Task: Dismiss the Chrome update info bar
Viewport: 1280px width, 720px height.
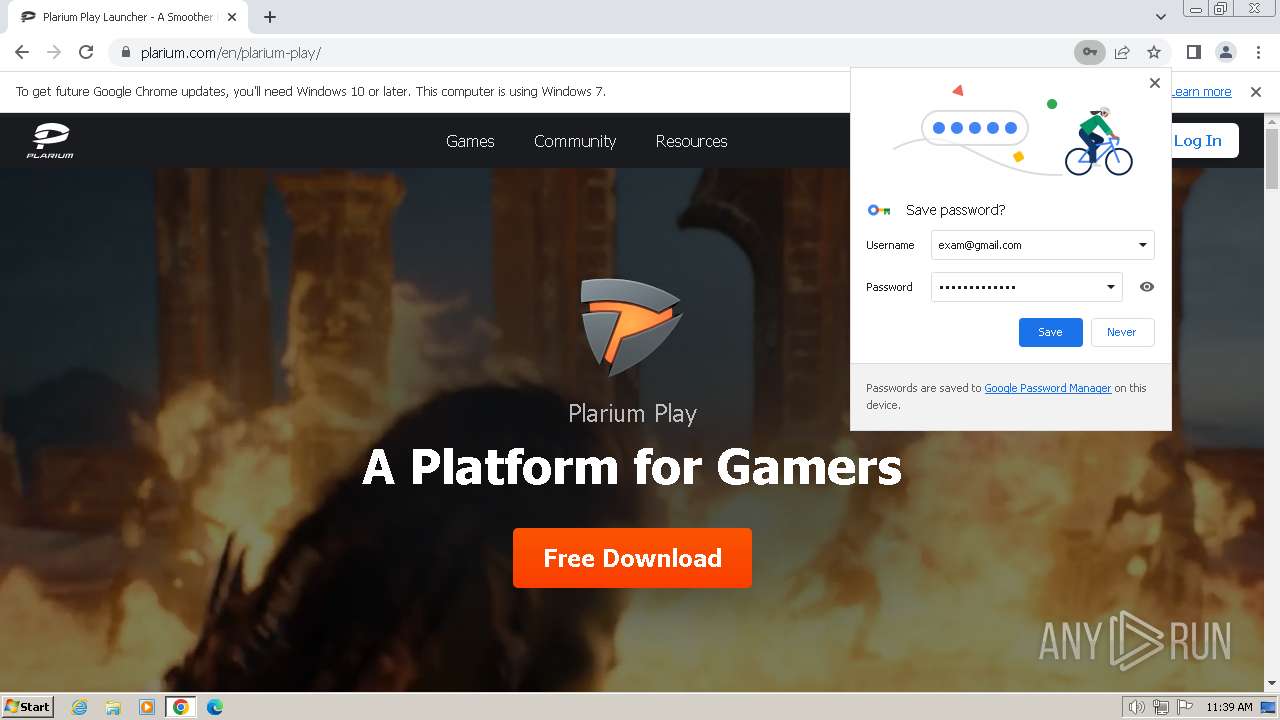Action: tap(1256, 92)
